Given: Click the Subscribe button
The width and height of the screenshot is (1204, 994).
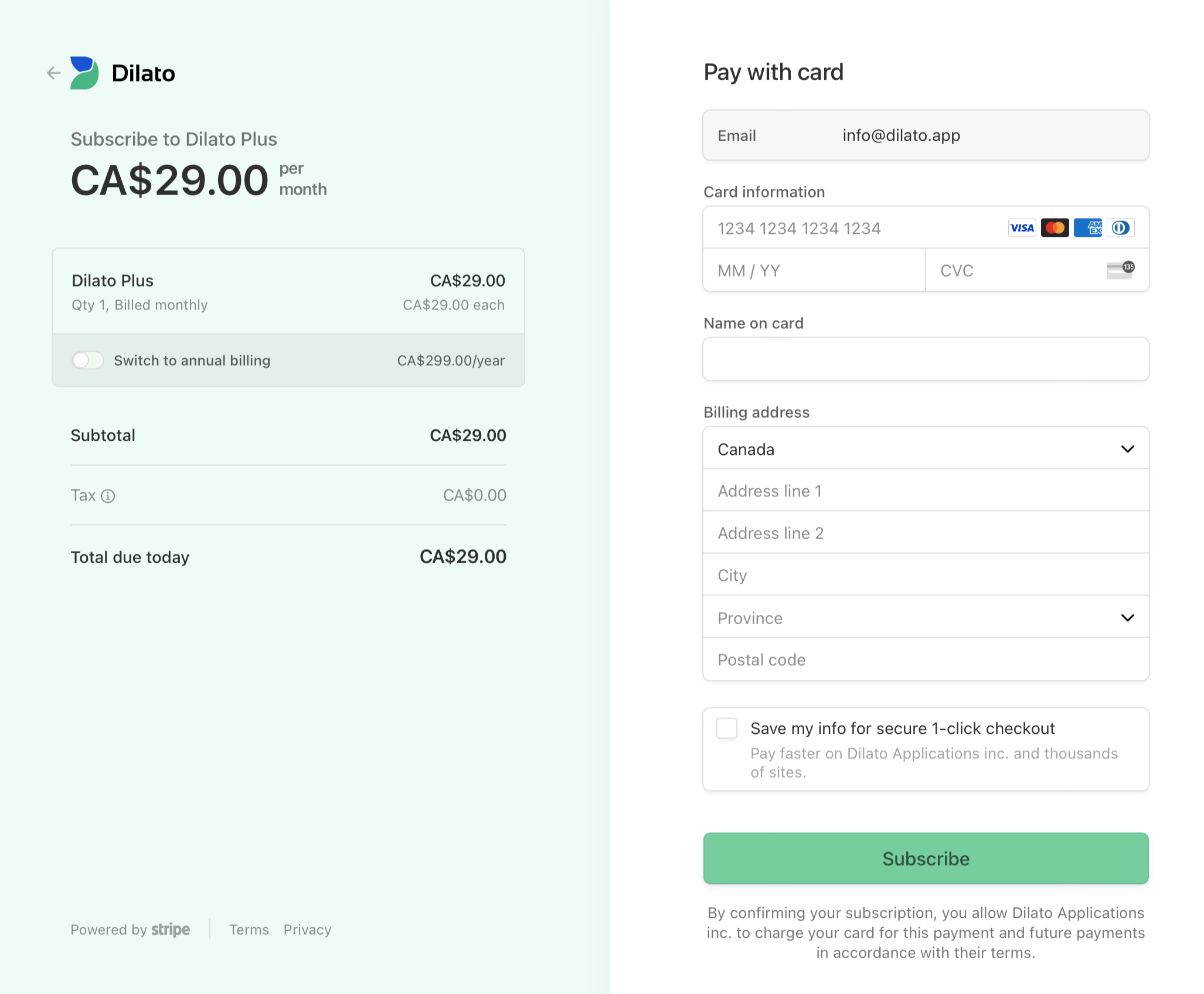Looking at the screenshot, I should (925, 858).
